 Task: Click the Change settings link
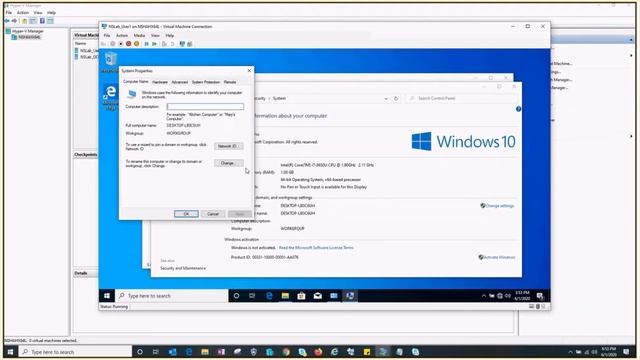[x=497, y=206]
